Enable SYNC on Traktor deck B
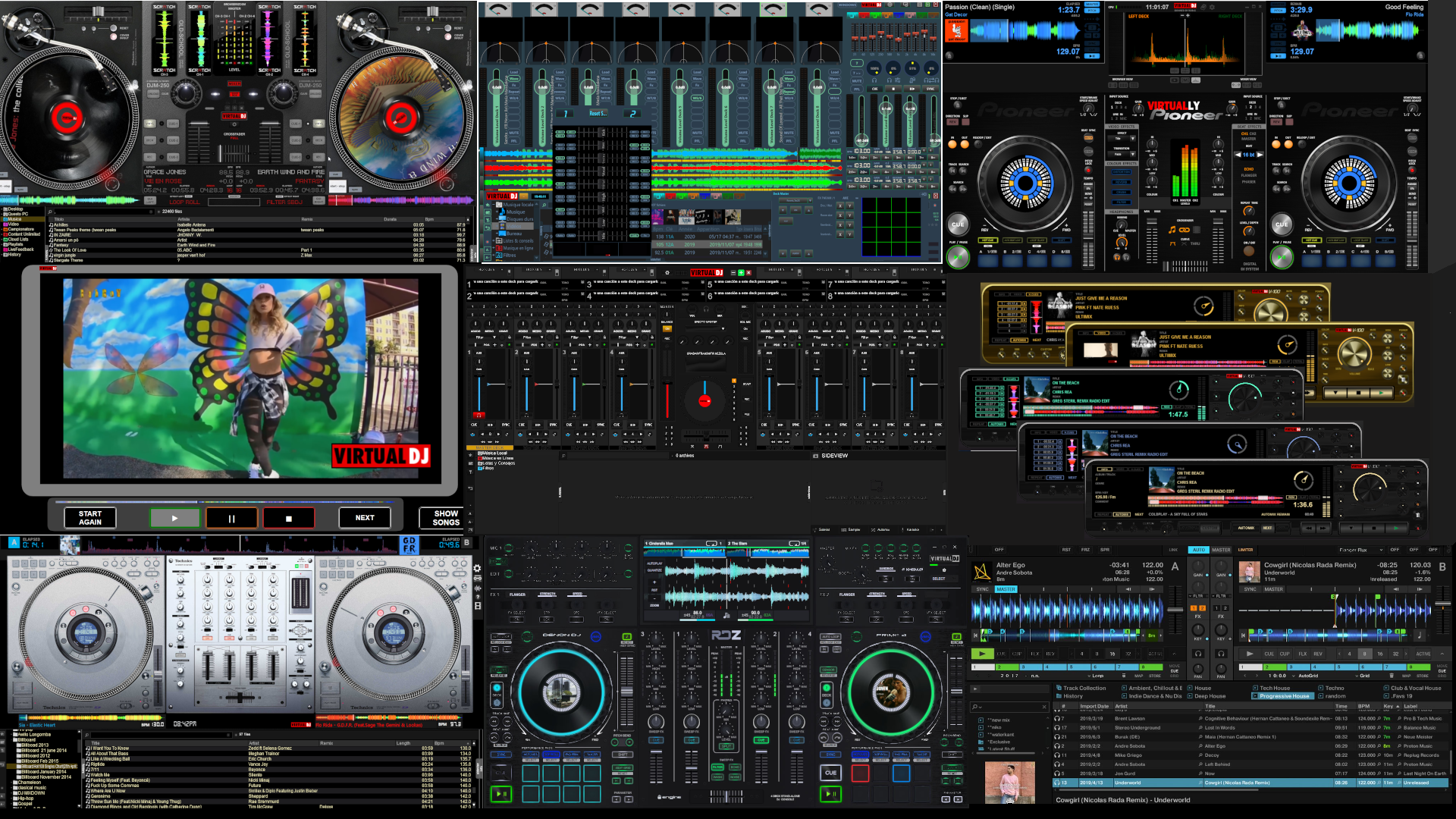The height and width of the screenshot is (819, 1456). point(1250,589)
